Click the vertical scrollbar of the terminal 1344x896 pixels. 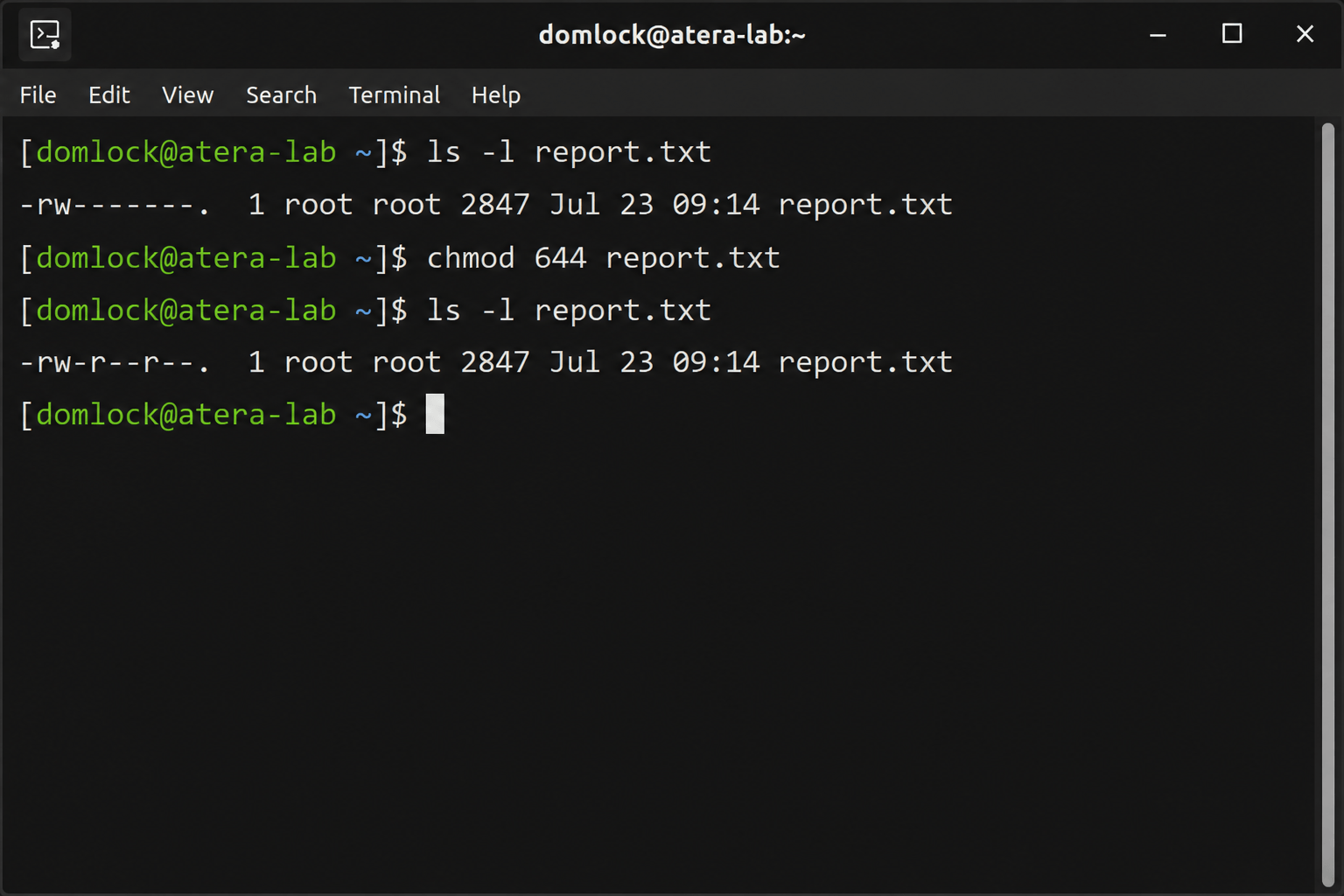[1328, 505]
